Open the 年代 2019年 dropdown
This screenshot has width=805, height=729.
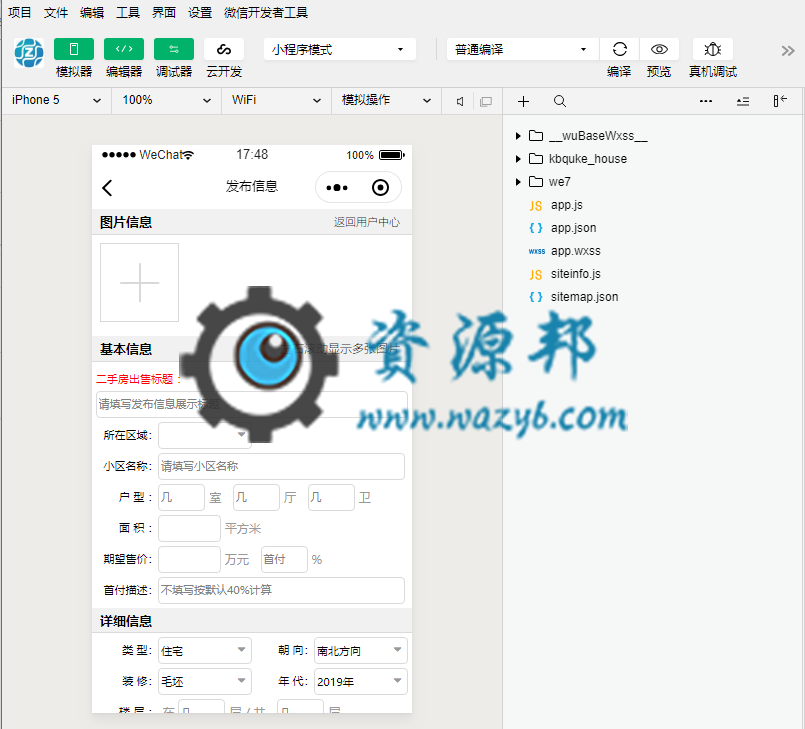(x=361, y=681)
